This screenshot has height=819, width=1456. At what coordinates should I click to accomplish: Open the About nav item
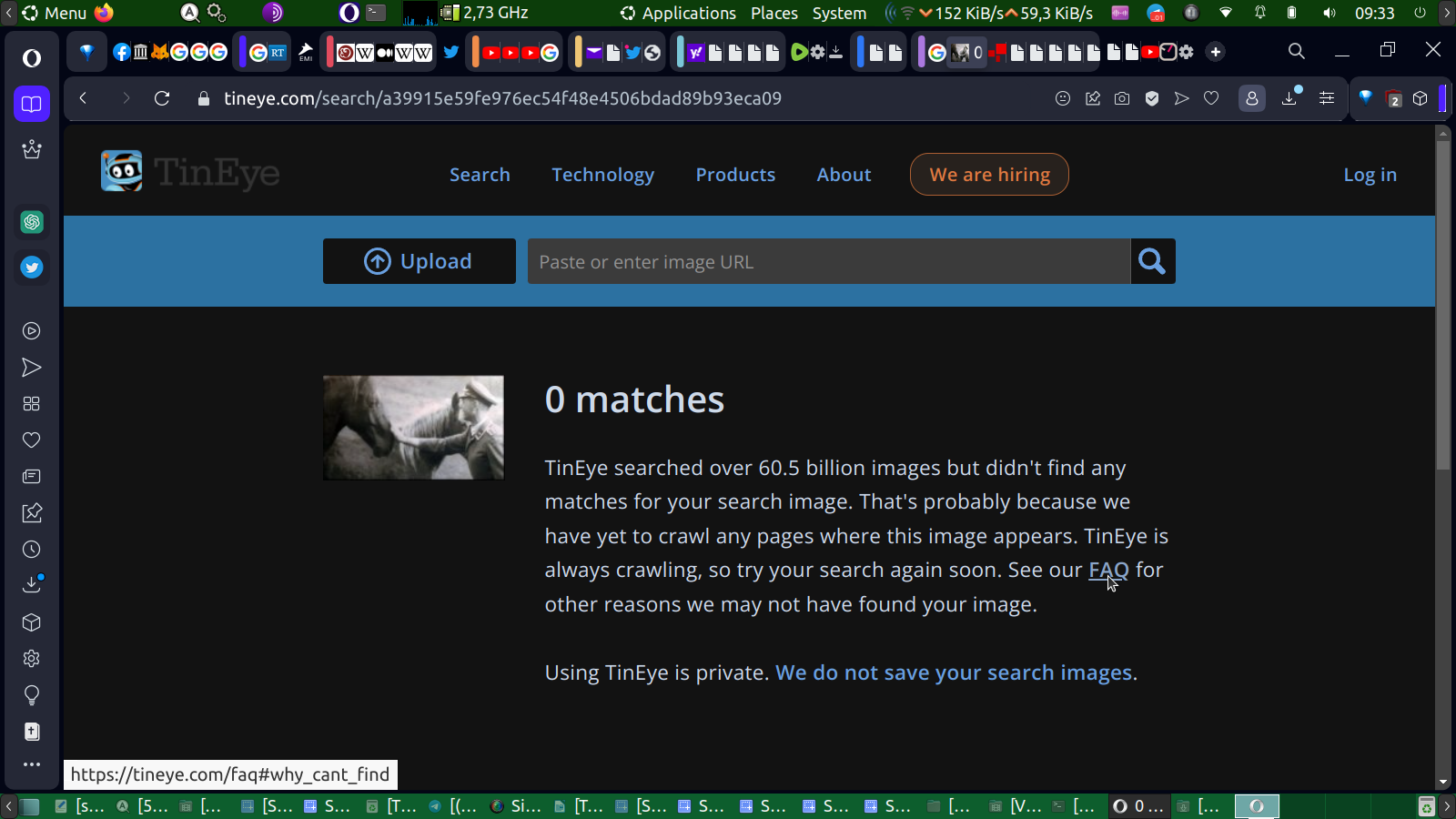pyautogui.click(x=844, y=175)
